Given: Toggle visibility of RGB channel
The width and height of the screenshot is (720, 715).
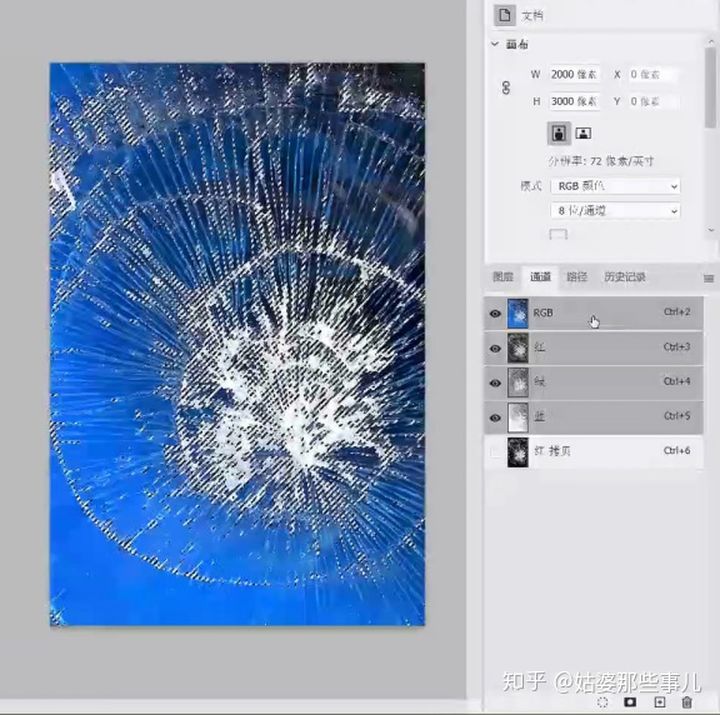Looking at the screenshot, I should pos(495,313).
